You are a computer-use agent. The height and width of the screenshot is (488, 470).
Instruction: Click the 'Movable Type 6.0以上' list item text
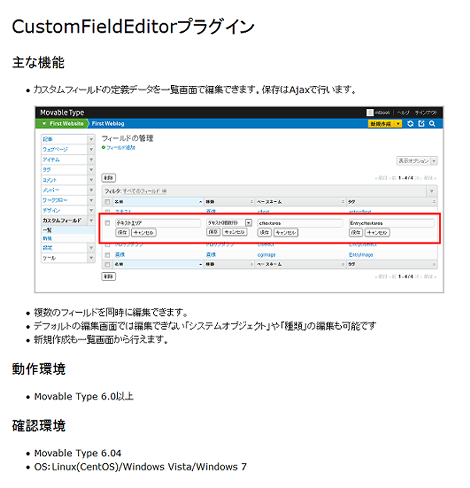pyautogui.click(x=84, y=397)
